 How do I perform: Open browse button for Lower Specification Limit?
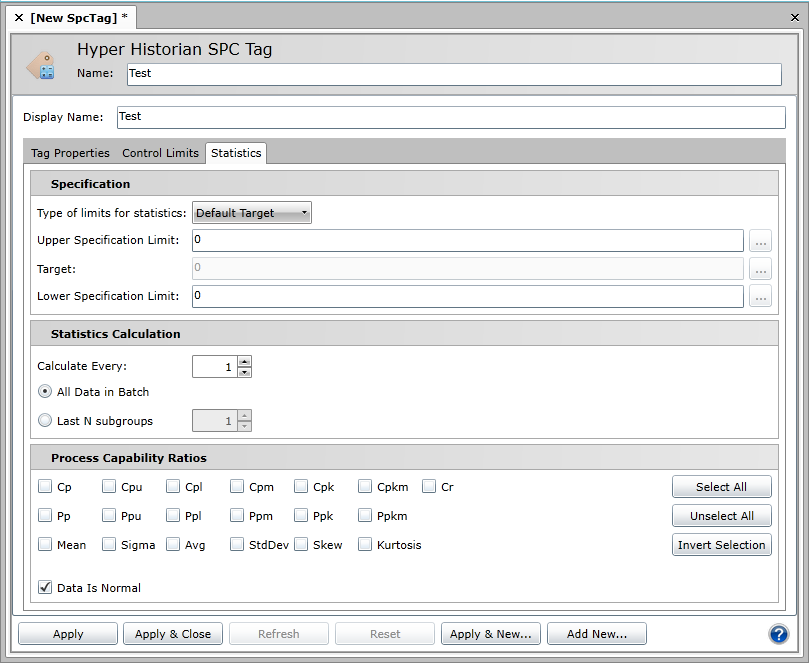pyautogui.click(x=761, y=296)
